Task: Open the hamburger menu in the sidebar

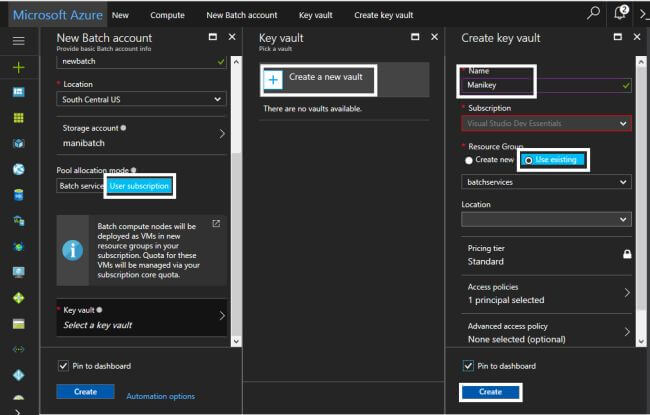Action: [x=19, y=41]
